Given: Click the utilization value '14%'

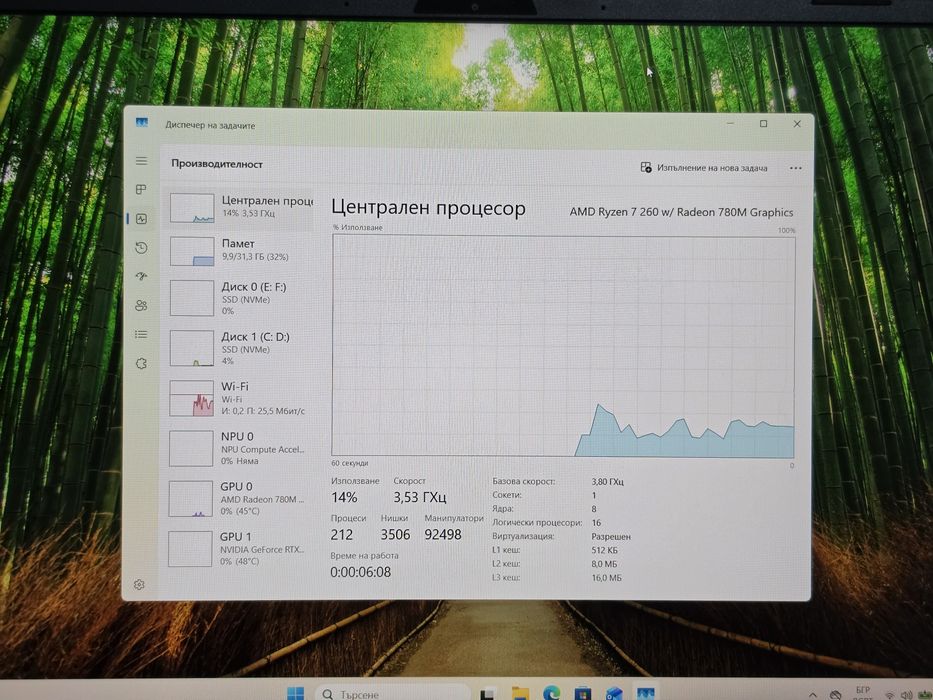Looking at the screenshot, I should [x=344, y=498].
